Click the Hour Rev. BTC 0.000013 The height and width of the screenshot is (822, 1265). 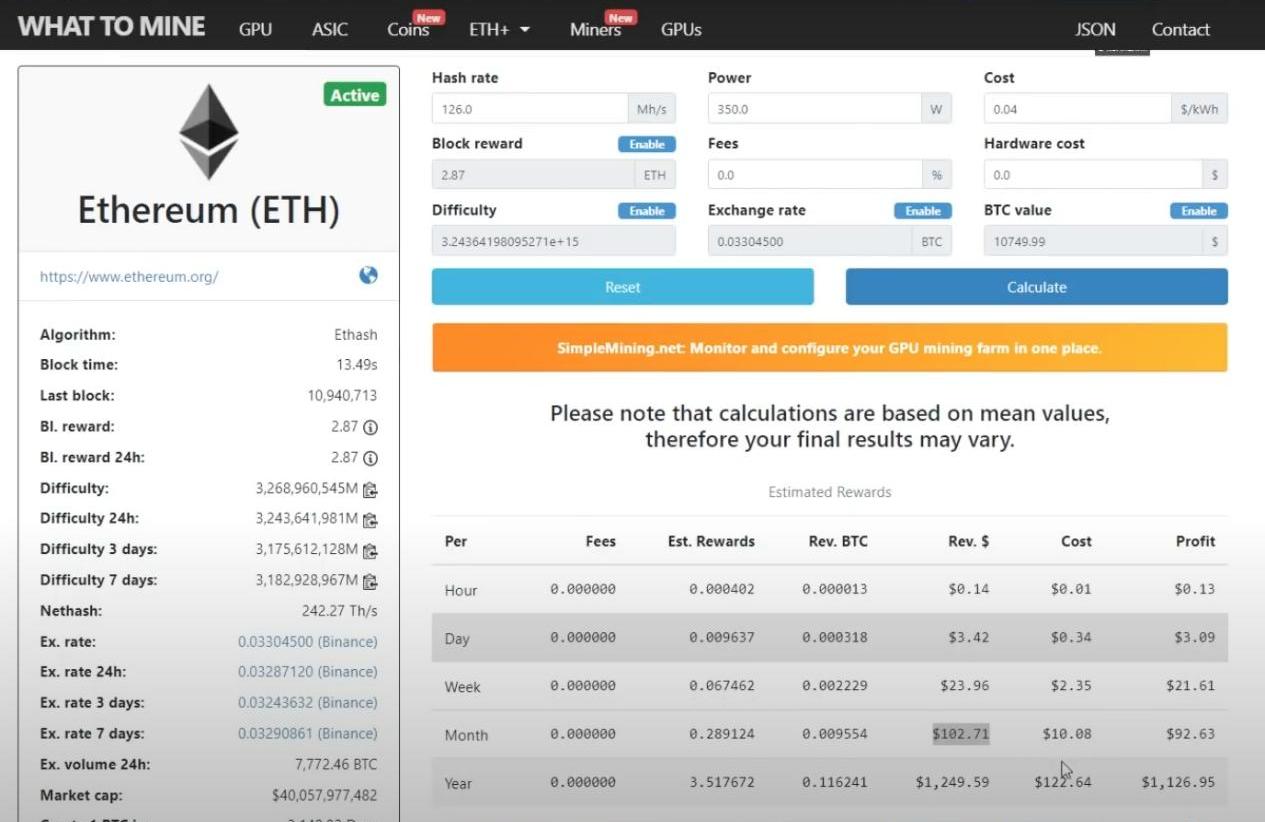click(x=835, y=589)
